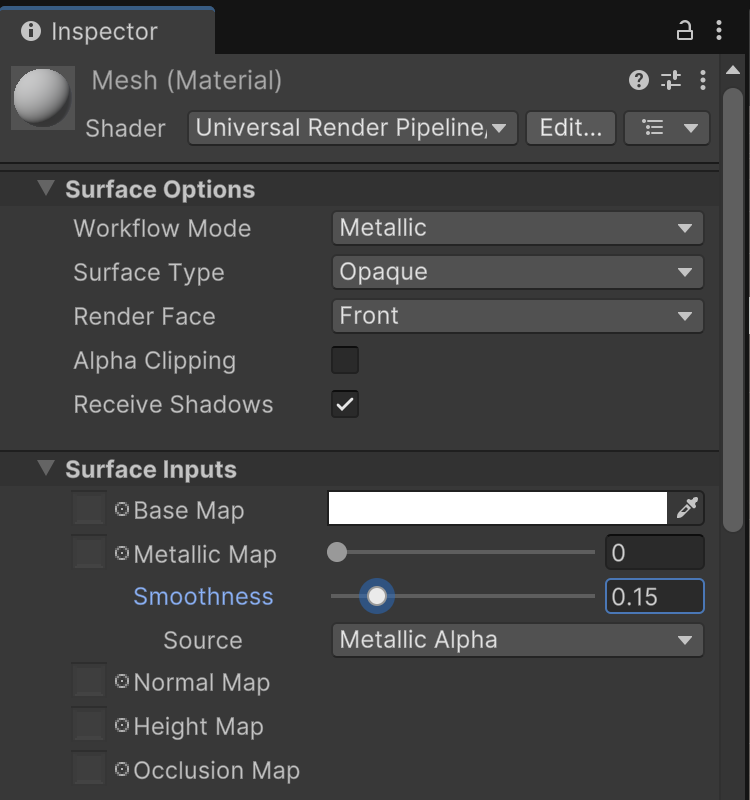Uncheck the Receive Shadows checkbox
Image resolution: width=750 pixels, height=800 pixels.
tap(345, 404)
